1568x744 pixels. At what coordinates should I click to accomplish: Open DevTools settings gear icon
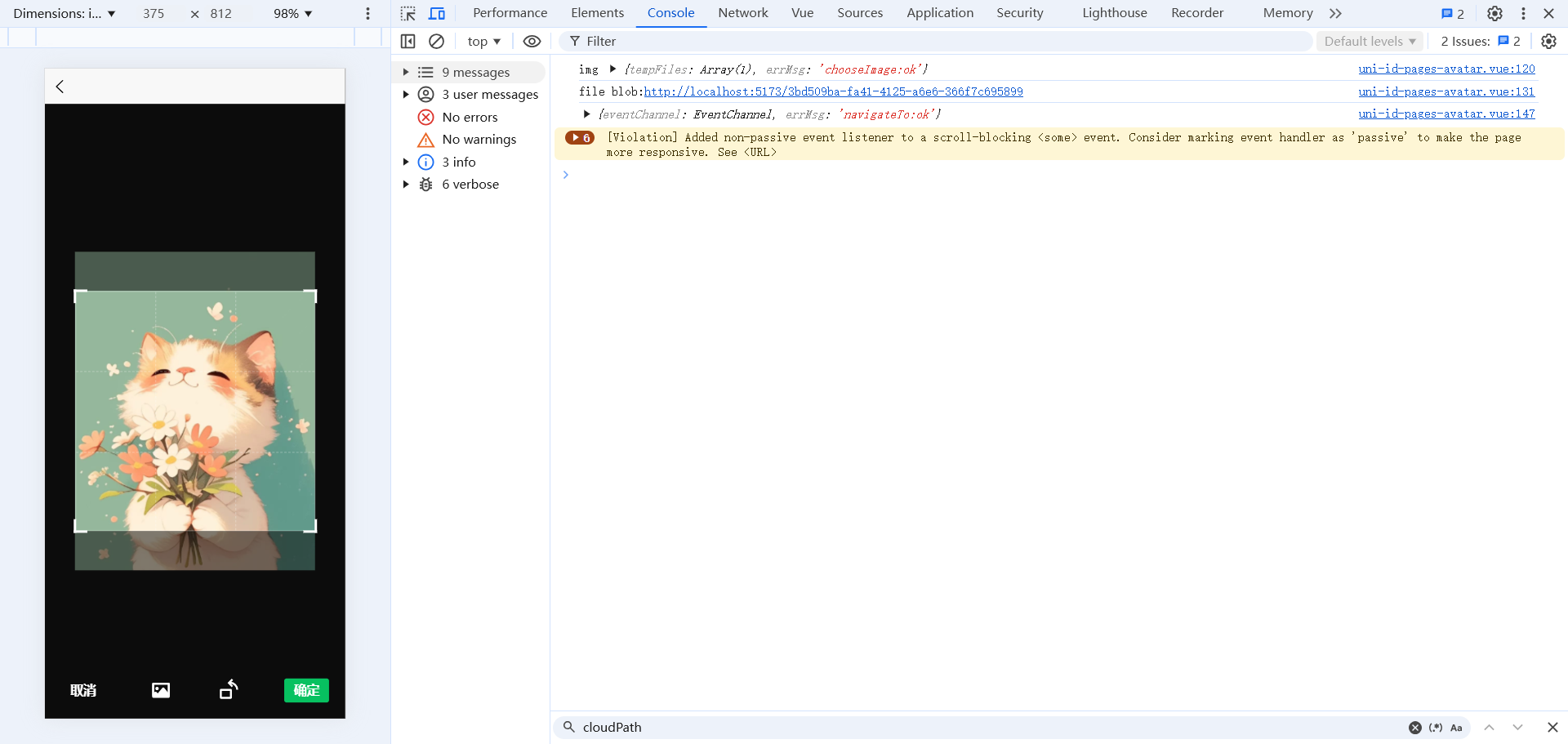pyautogui.click(x=1494, y=13)
